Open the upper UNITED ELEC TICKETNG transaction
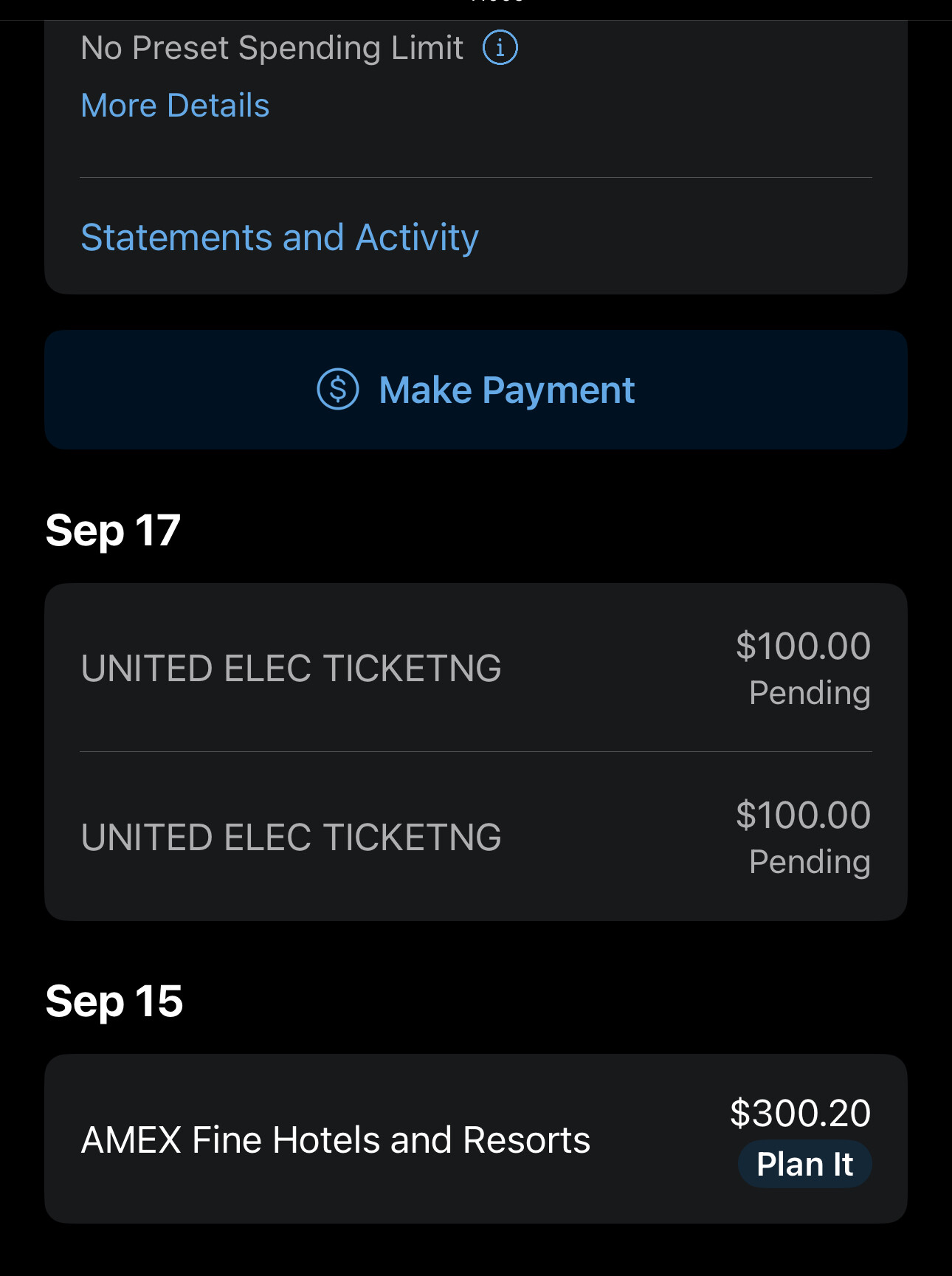 291,669
